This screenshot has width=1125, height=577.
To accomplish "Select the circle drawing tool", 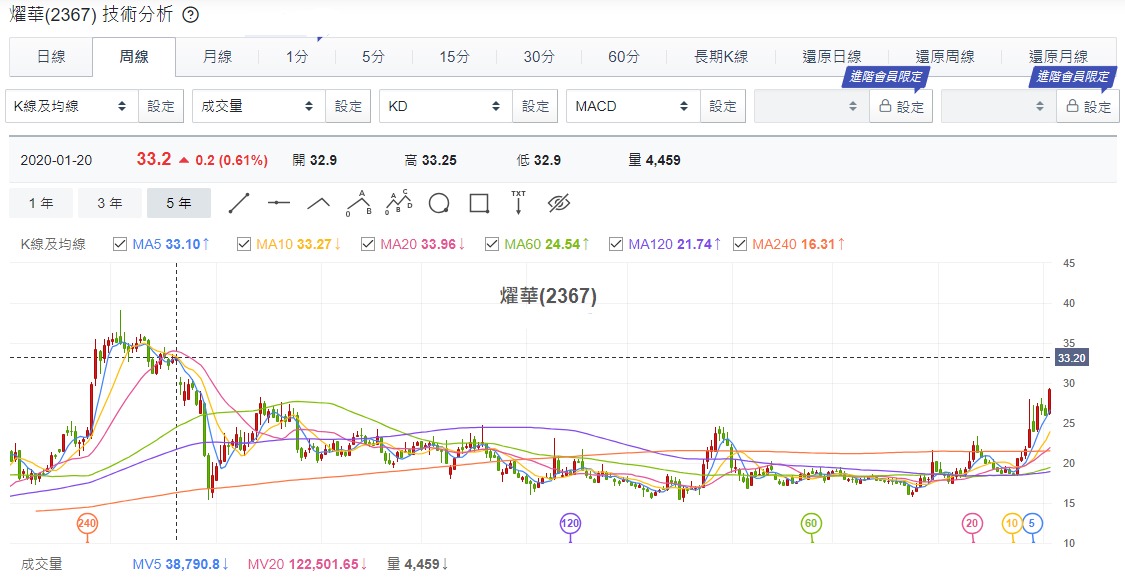I will [439, 203].
